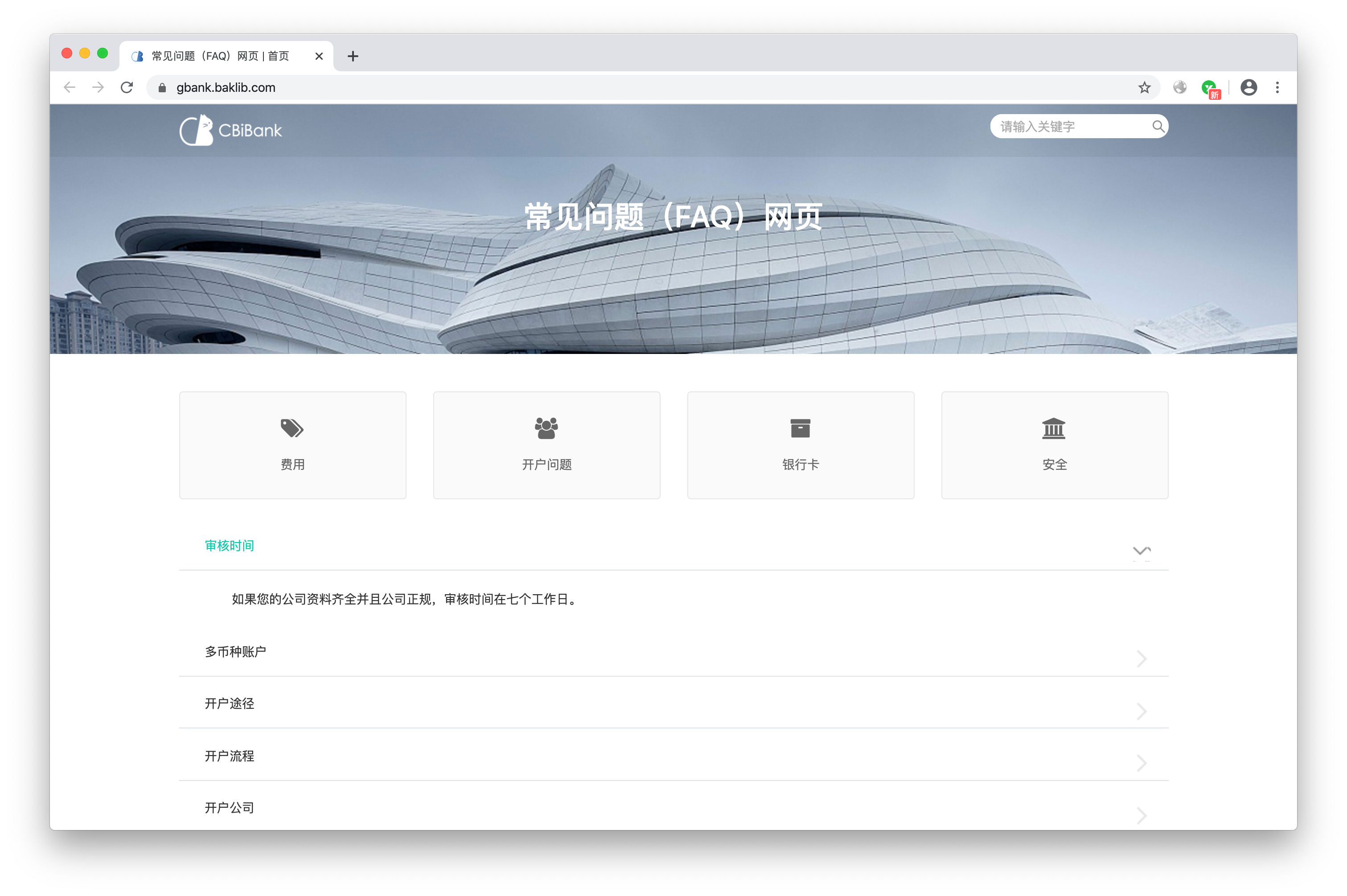Reload the page
This screenshot has width=1347, height=896.
[x=127, y=87]
